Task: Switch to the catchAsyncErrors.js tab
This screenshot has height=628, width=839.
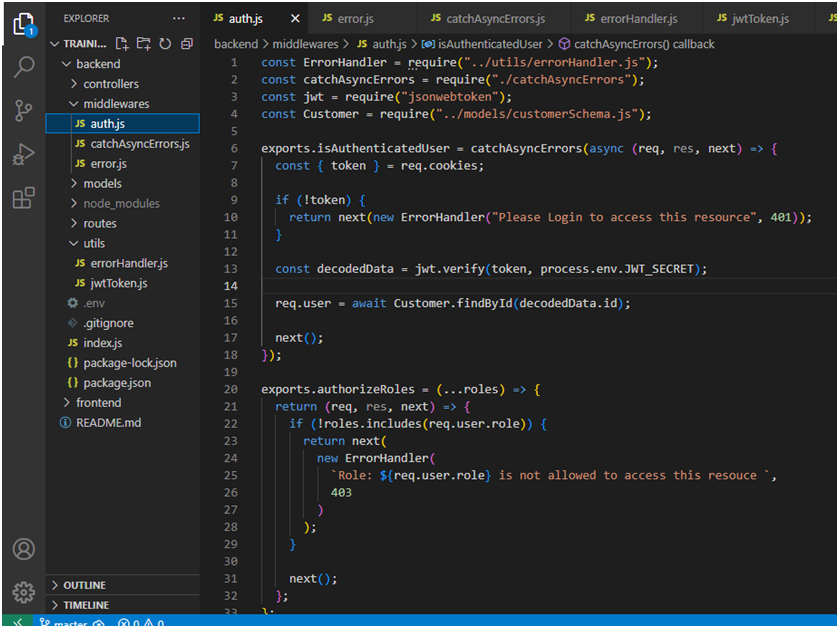Action: [x=494, y=19]
